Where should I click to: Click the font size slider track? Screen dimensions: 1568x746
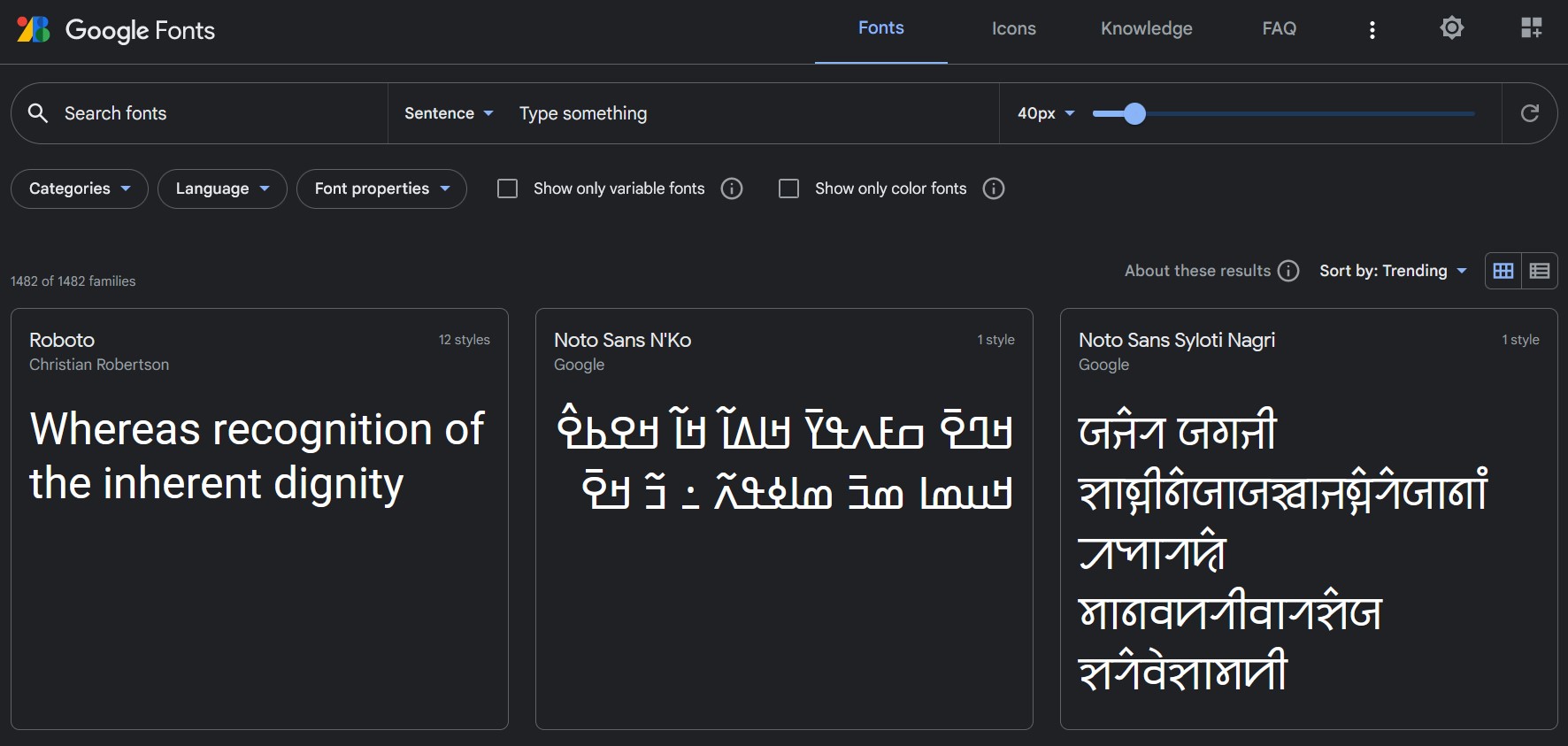point(1283,113)
